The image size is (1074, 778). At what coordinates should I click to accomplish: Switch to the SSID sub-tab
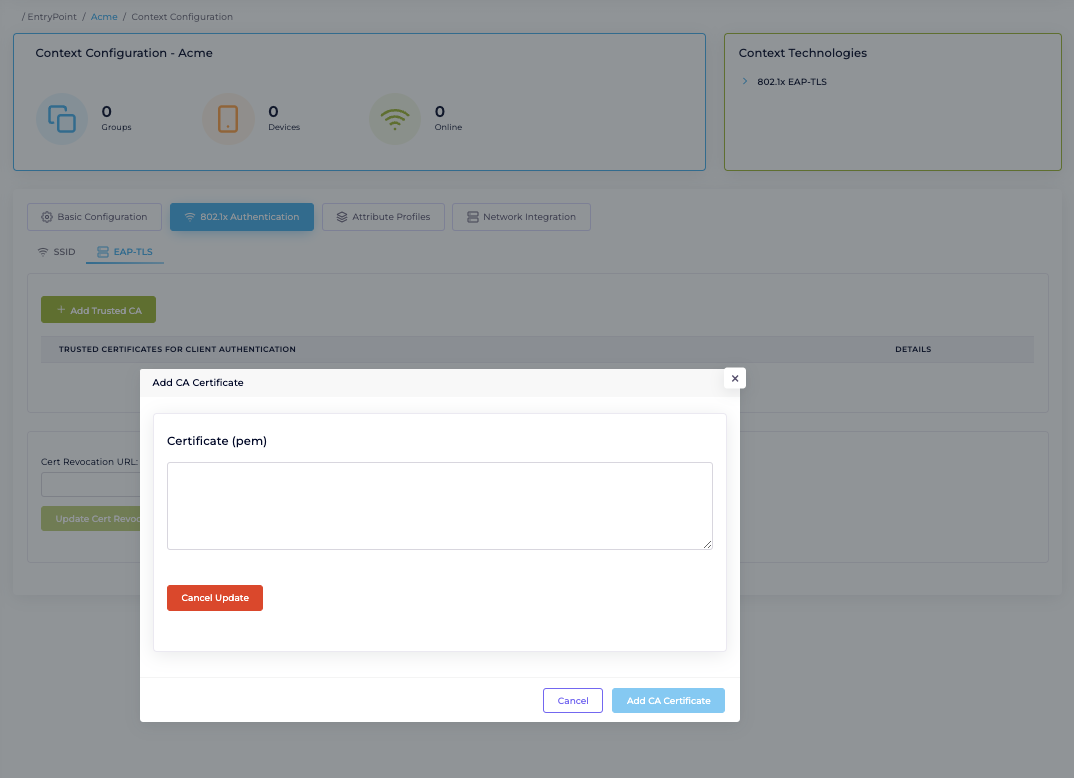56,252
